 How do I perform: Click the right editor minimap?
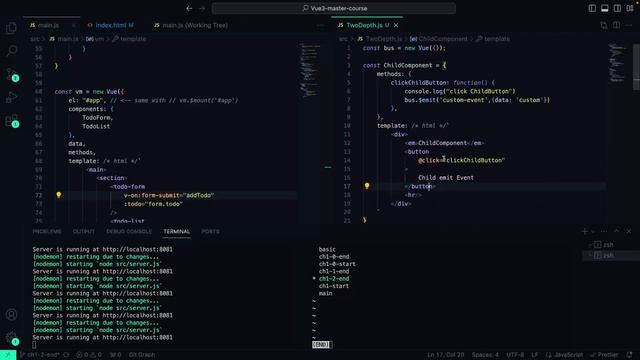pyautogui.click(x=617, y=62)
